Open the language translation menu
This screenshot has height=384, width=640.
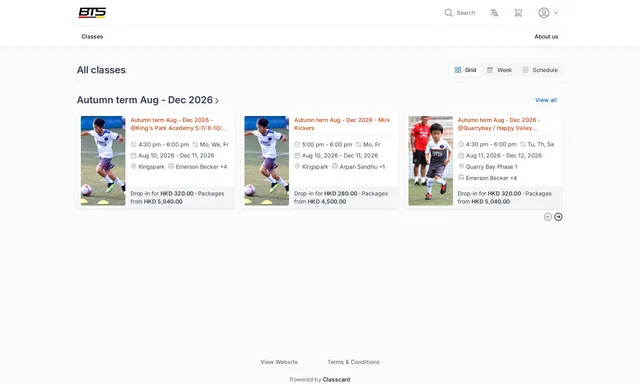click(494, 13)
